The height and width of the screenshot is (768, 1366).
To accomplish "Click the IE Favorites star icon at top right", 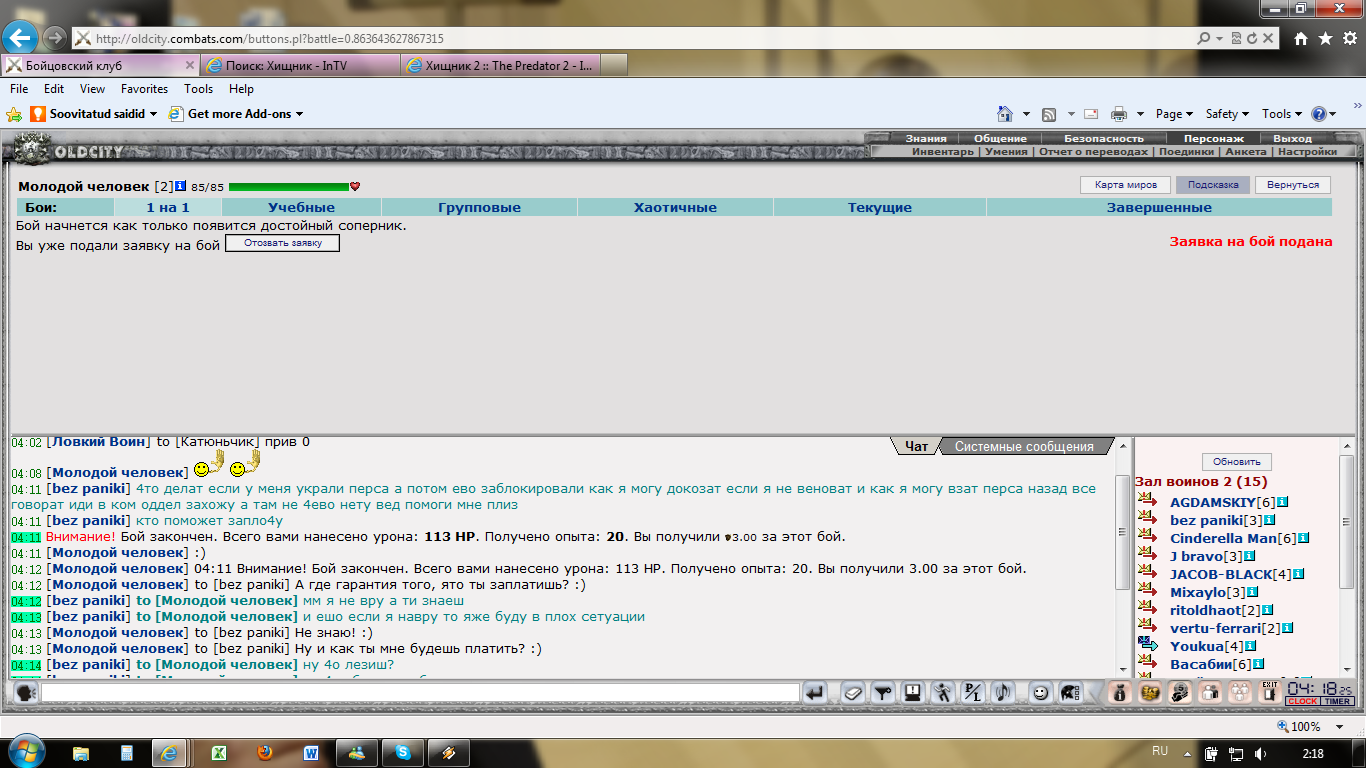I will [x=1325, y=38].
